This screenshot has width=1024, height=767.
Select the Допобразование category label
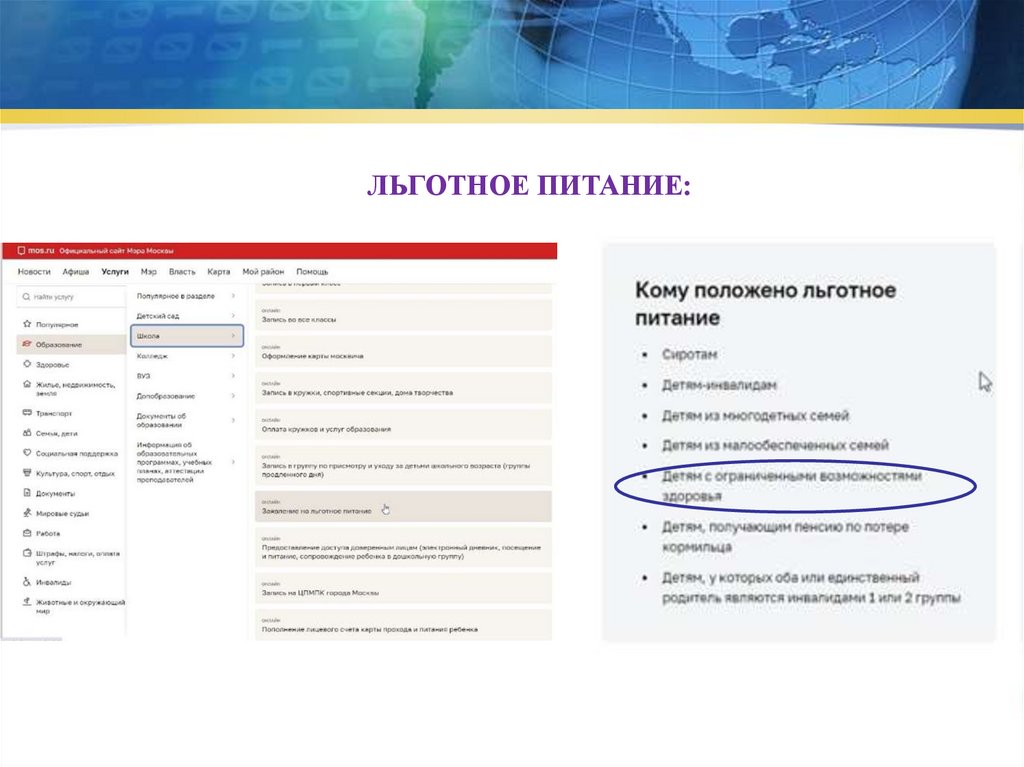click(x=166, y=396)
